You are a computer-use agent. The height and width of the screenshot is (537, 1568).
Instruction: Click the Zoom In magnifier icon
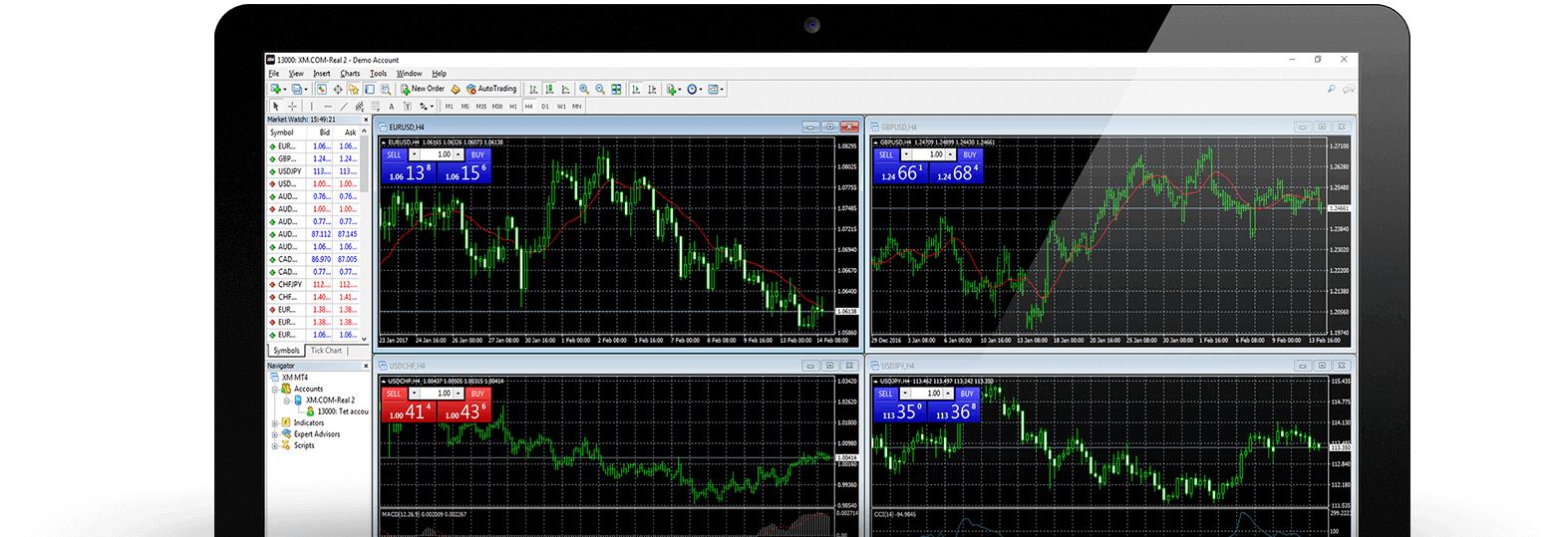click(584, 90)
